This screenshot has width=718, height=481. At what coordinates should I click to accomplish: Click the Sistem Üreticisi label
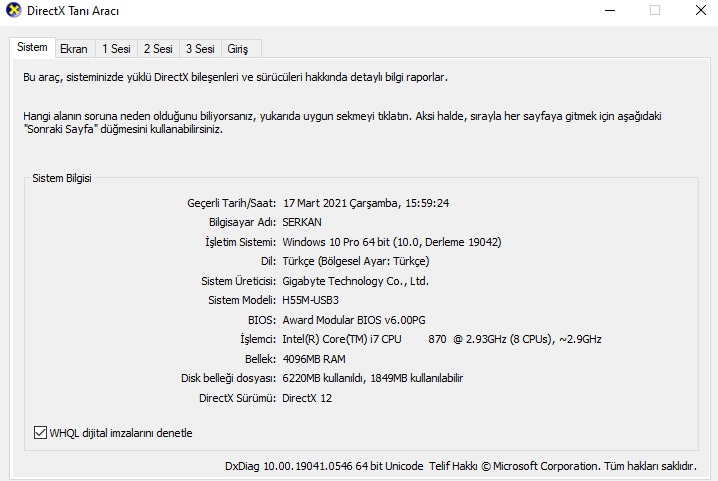tap(239, 281)
